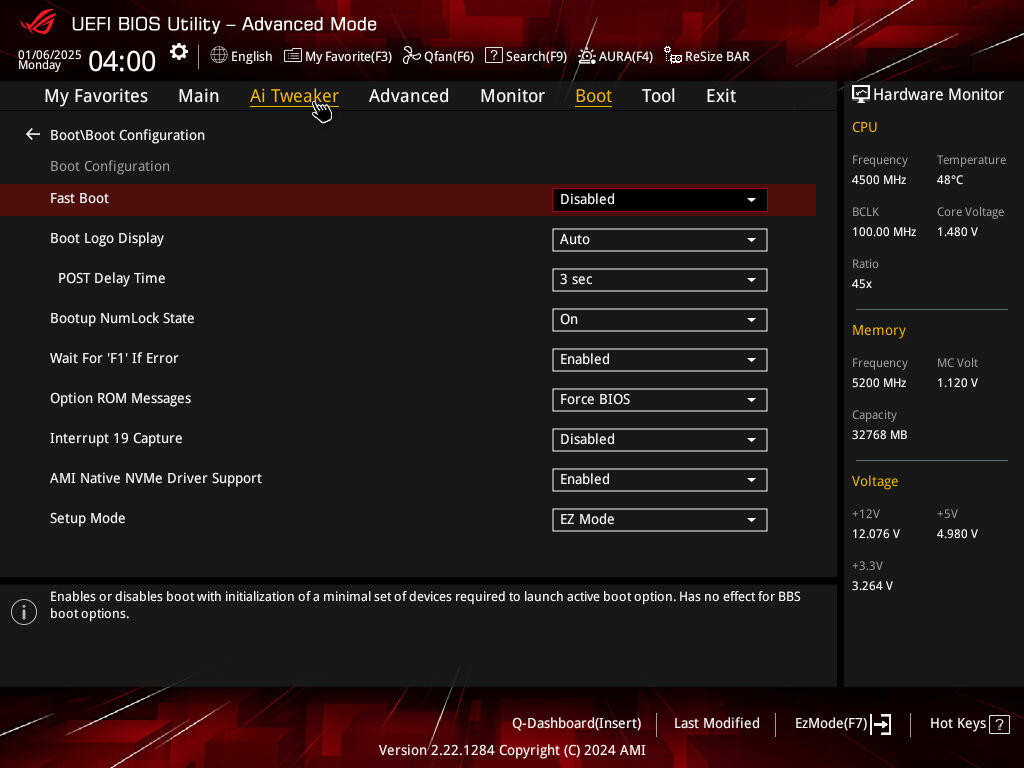Click the back arrow beside Boot\Boot Configuration
Screen dimensions: 1024x768
[33, 135]
